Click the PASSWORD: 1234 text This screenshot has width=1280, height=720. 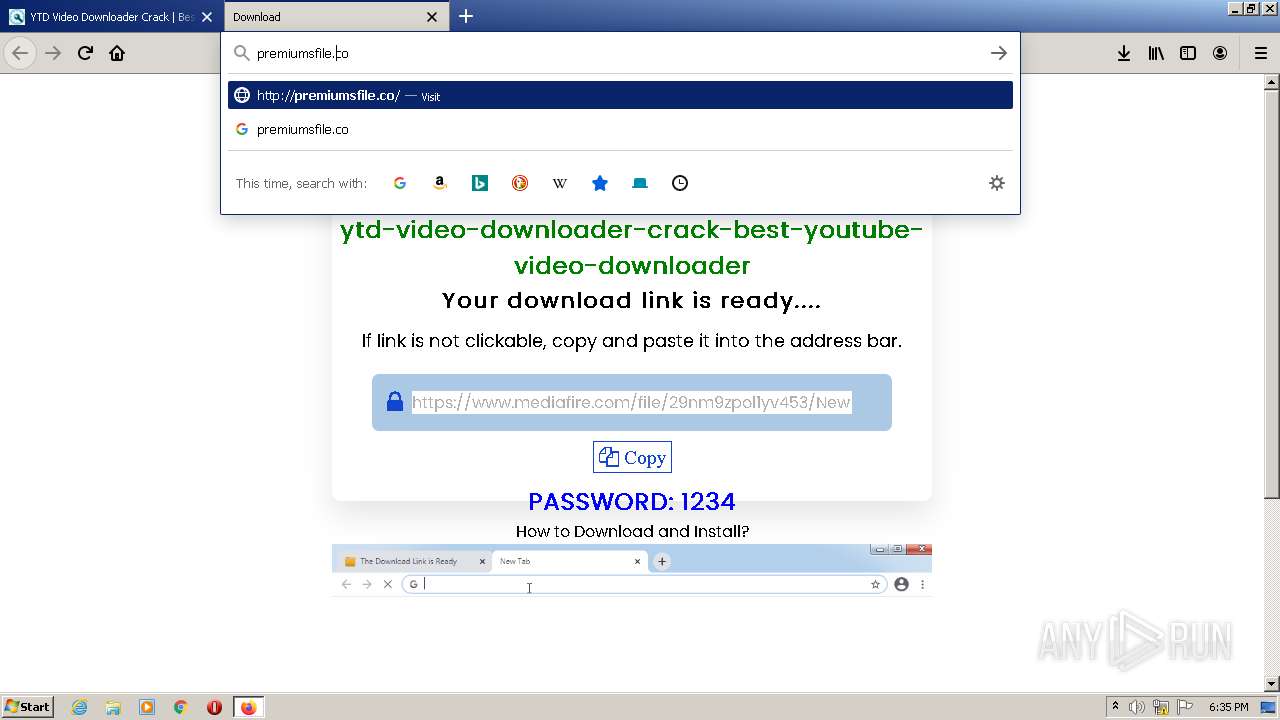(x=632, y=501)
